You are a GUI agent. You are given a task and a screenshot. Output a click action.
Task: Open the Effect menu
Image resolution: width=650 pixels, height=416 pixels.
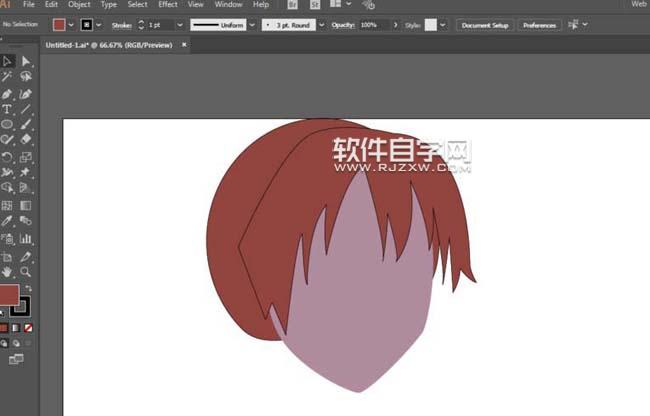(168, 5)
